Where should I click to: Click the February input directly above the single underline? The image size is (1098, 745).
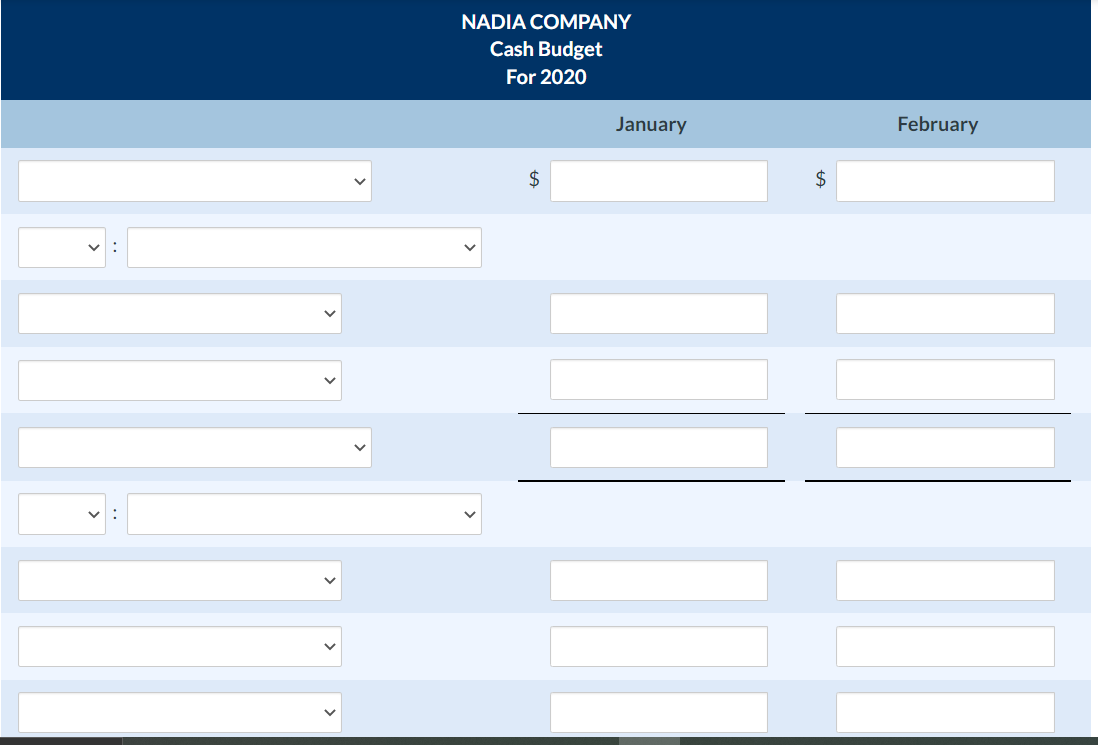[945, 380]
